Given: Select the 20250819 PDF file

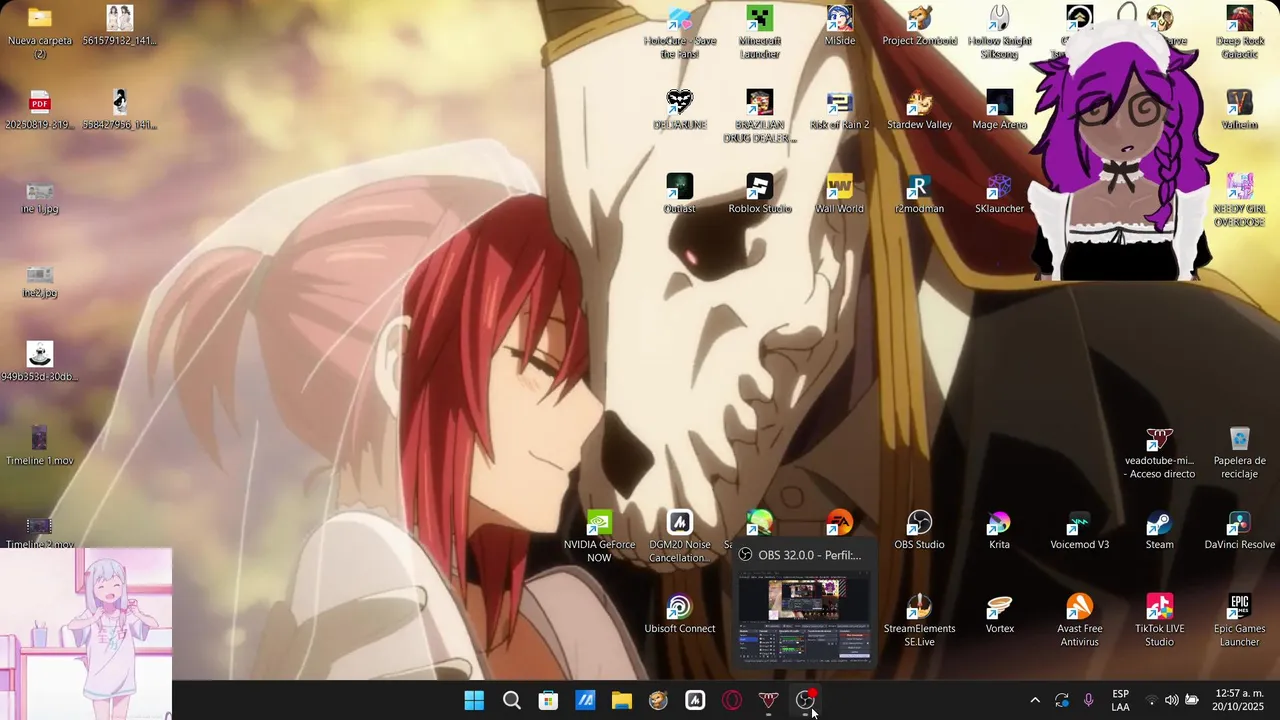Looking at the screenshot, I should [x=40, y=110].
